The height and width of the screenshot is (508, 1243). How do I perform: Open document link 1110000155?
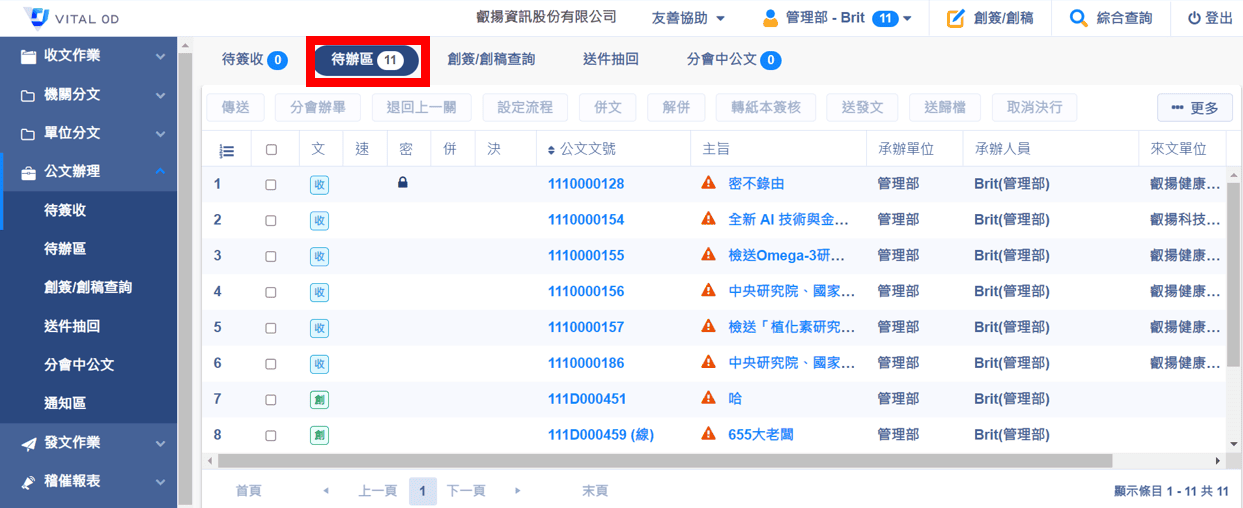586,256
